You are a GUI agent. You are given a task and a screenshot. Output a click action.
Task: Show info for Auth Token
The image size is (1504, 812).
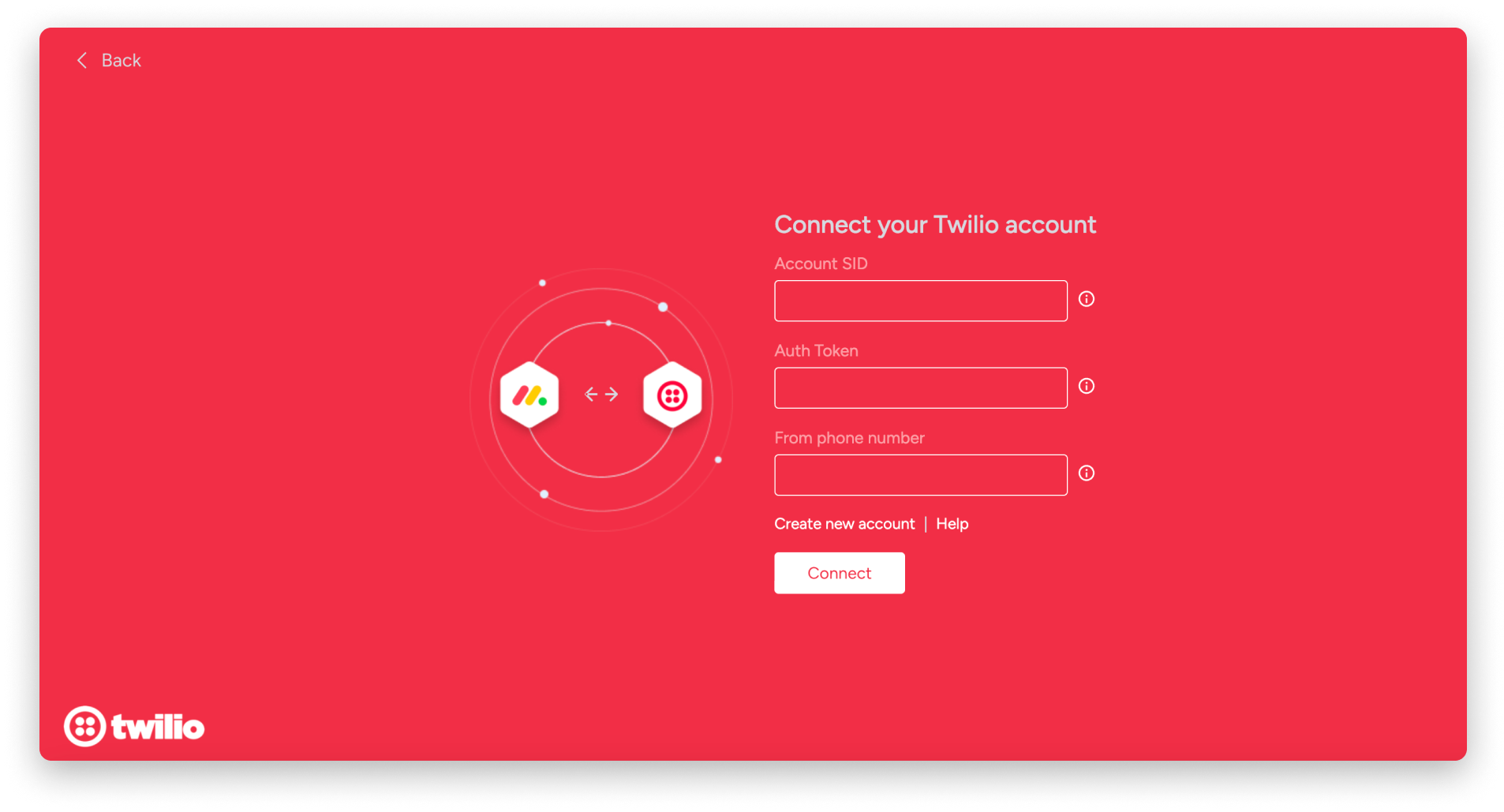pyautogui.click(x=1087, y=386)
